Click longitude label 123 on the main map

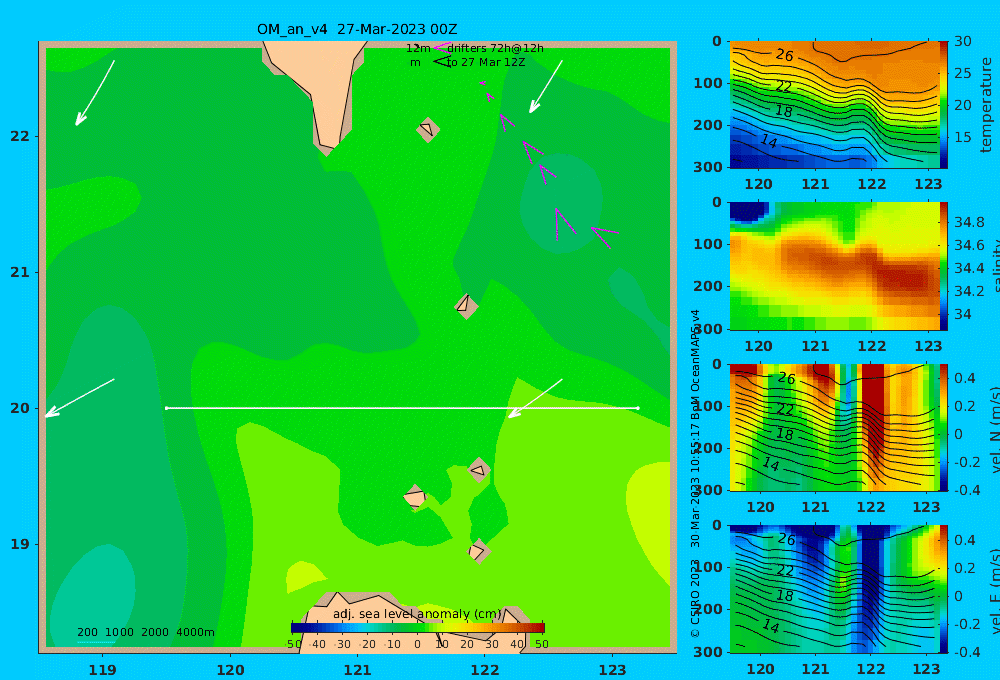(x=612, y=670)
